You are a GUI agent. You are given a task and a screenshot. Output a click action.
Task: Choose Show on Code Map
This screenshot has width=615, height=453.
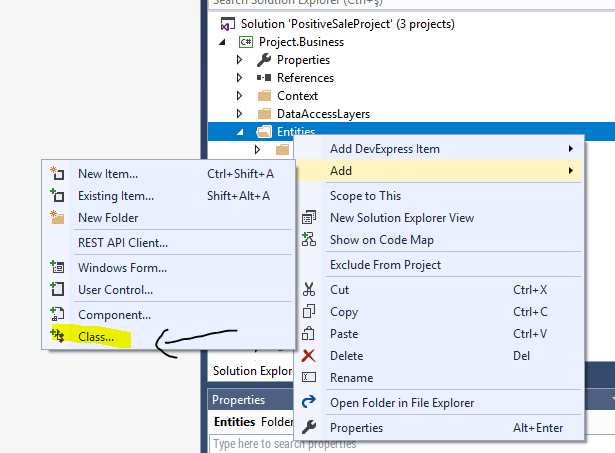(439, 240)
